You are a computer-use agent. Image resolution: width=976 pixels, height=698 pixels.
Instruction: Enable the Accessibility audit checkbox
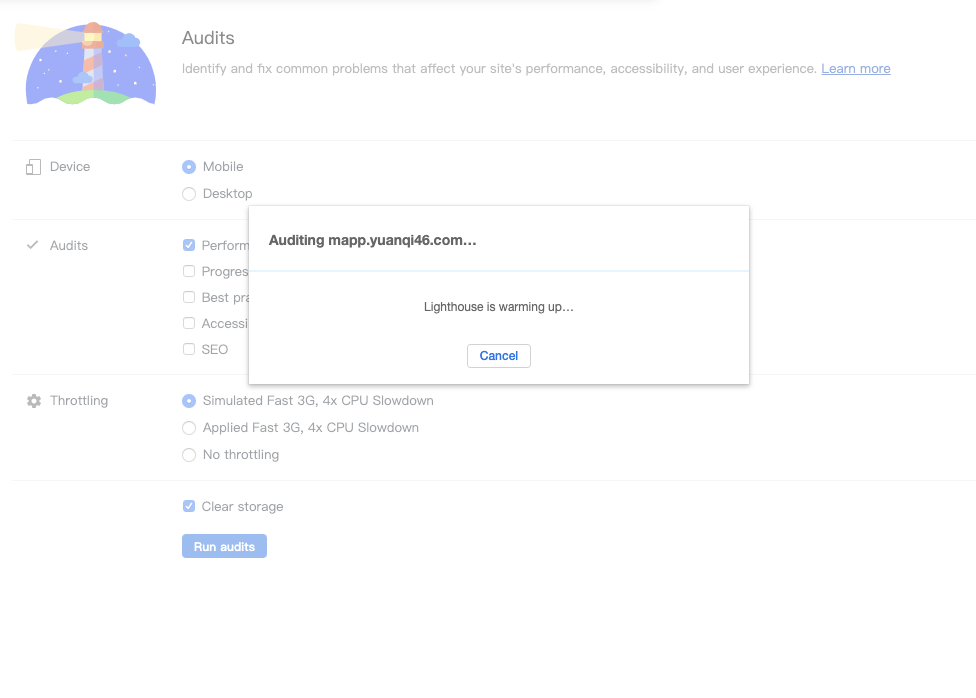[x=189, y=323]
